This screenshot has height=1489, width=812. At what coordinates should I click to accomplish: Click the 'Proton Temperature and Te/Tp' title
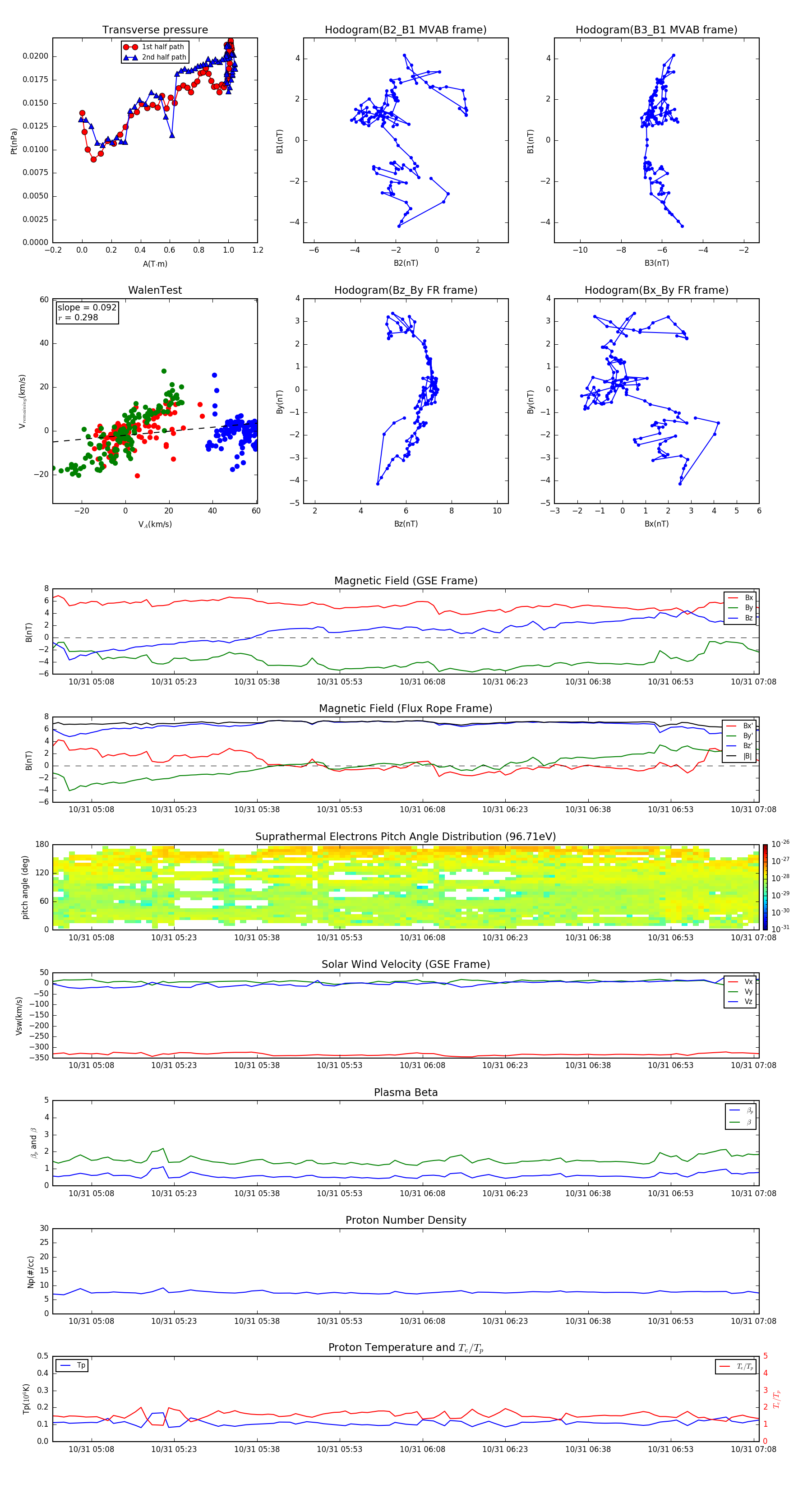pyautogui.click(x=406, y=1348)
